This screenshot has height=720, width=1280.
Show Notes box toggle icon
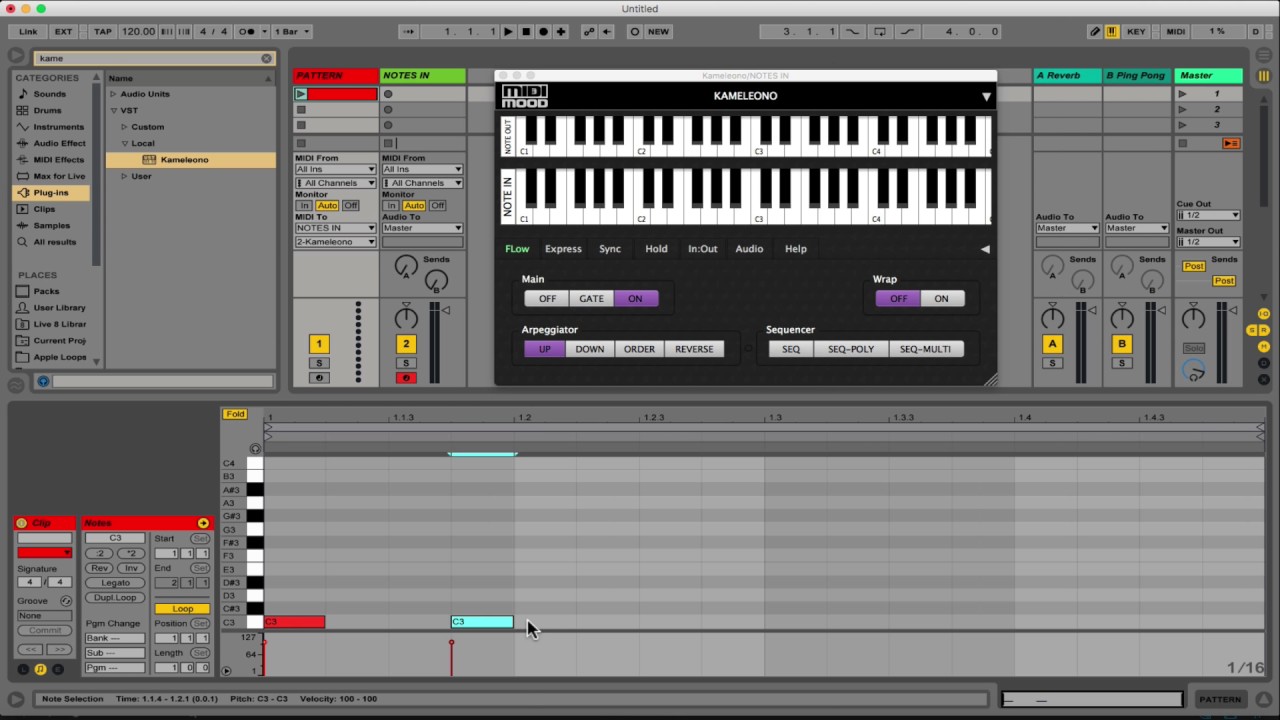point(40,669)
